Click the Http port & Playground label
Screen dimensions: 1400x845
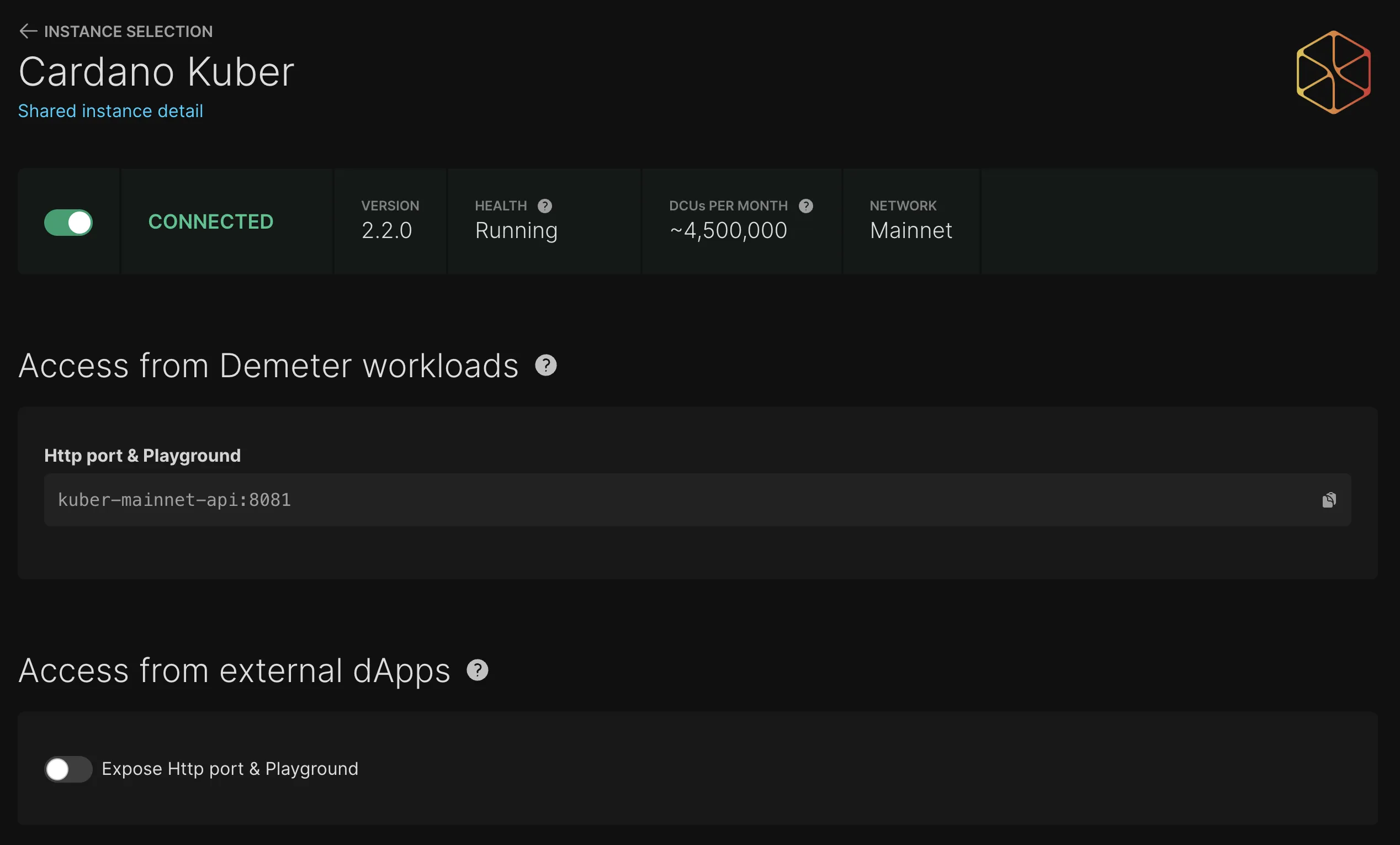pos(142,456)
